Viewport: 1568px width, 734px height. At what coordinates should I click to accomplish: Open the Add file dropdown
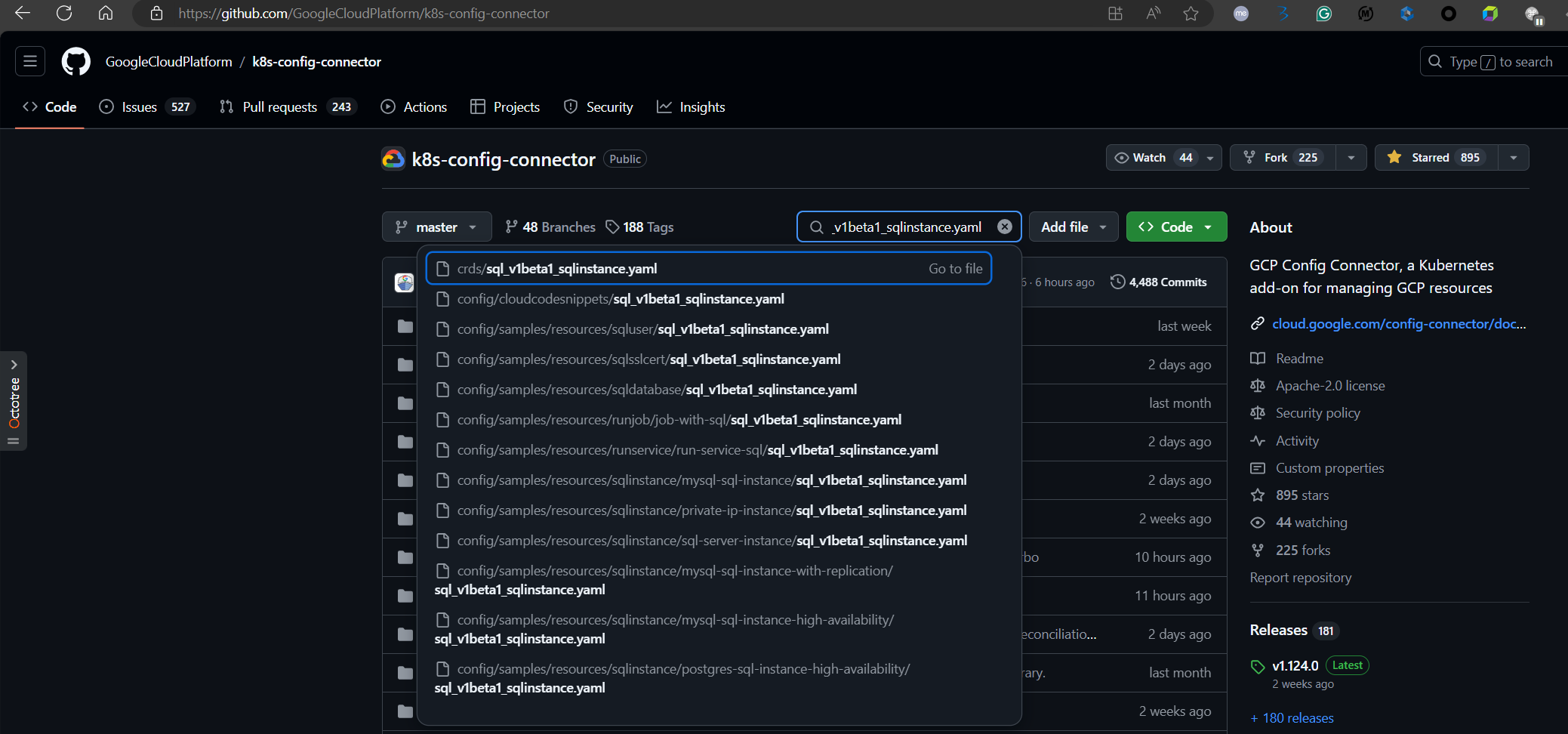tap(1073, 227)
